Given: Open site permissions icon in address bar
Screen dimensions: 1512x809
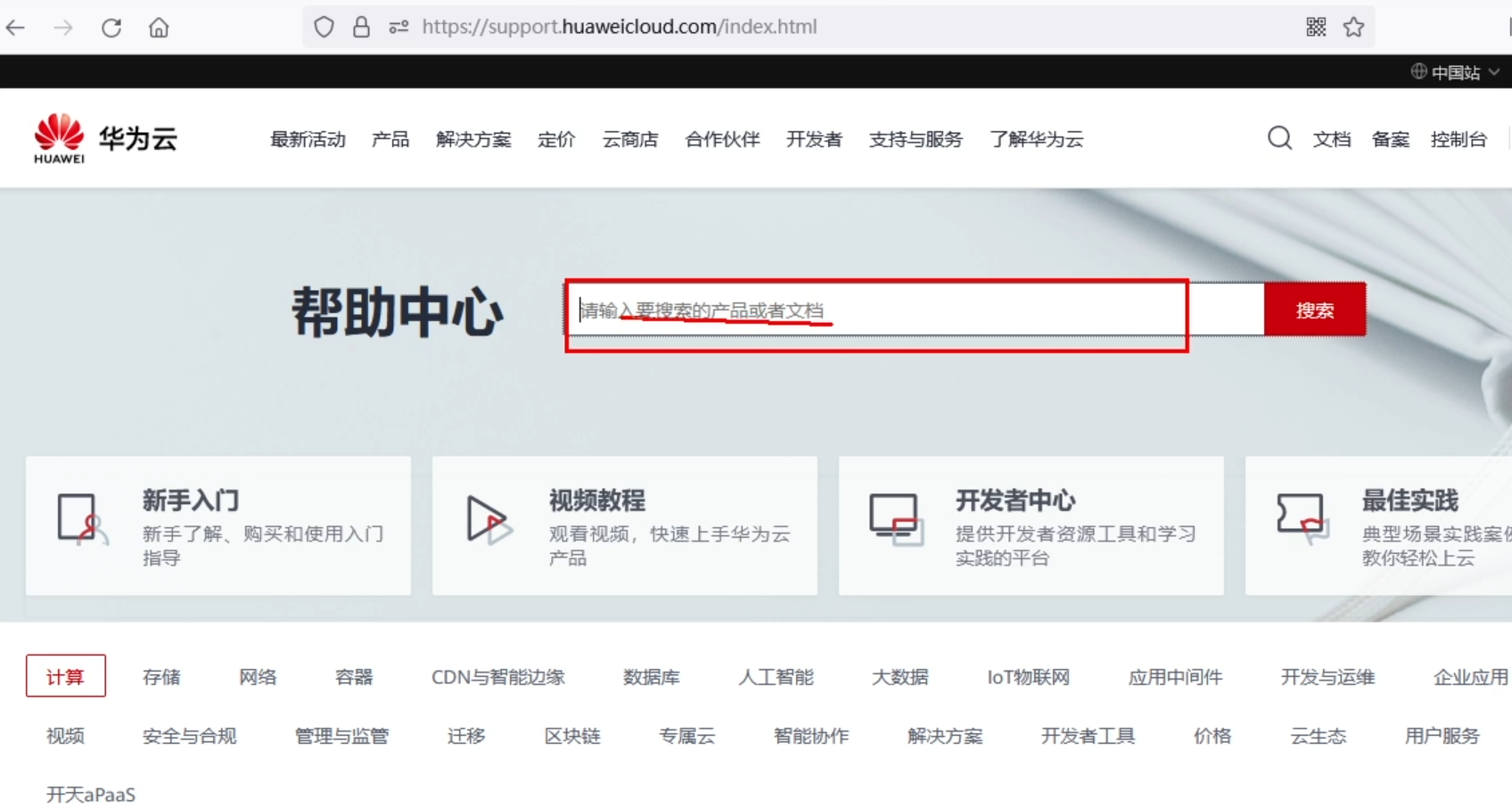Looking at the screenshot, I should tap(399, 27).
